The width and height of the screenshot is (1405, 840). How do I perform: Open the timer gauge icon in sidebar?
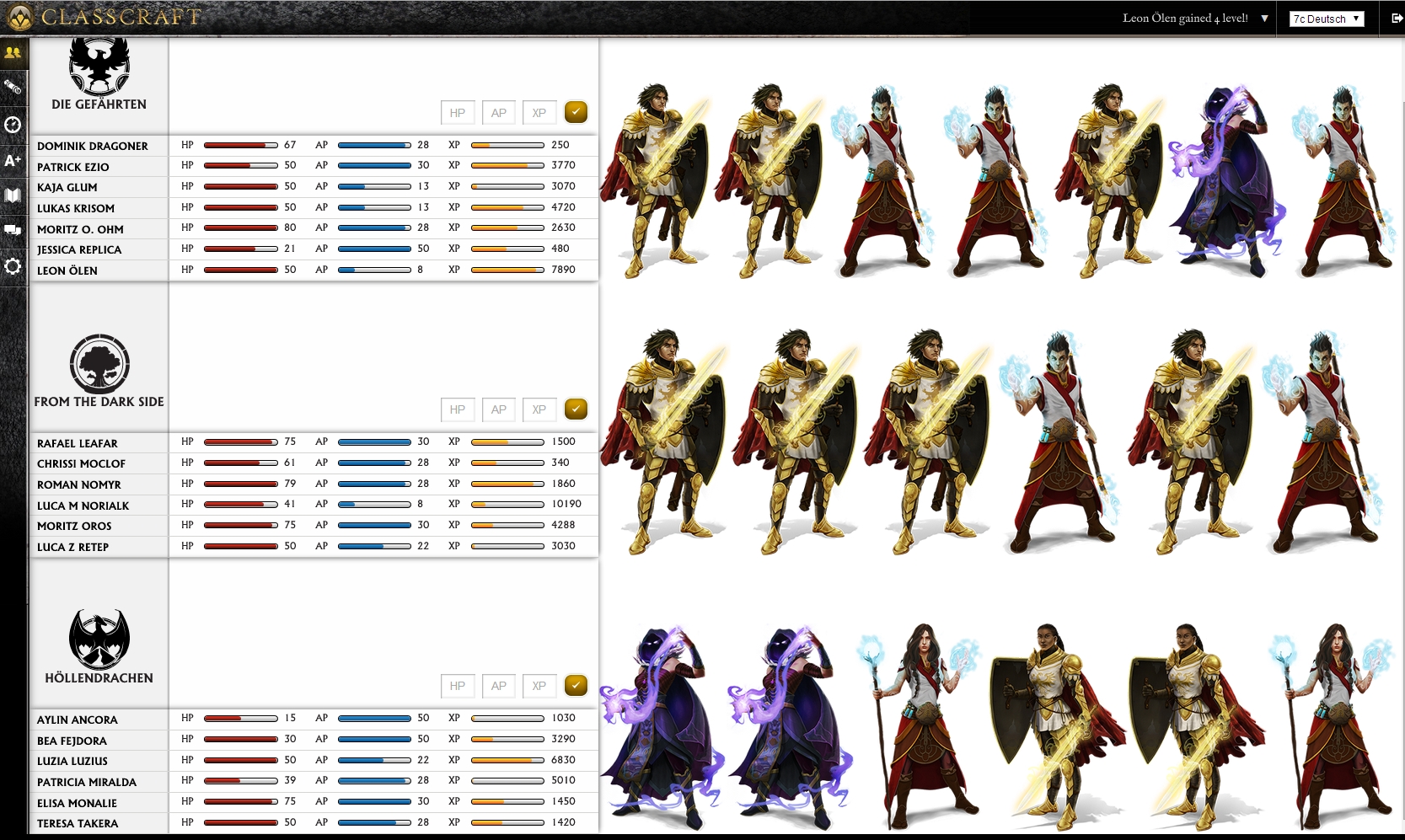13,125
